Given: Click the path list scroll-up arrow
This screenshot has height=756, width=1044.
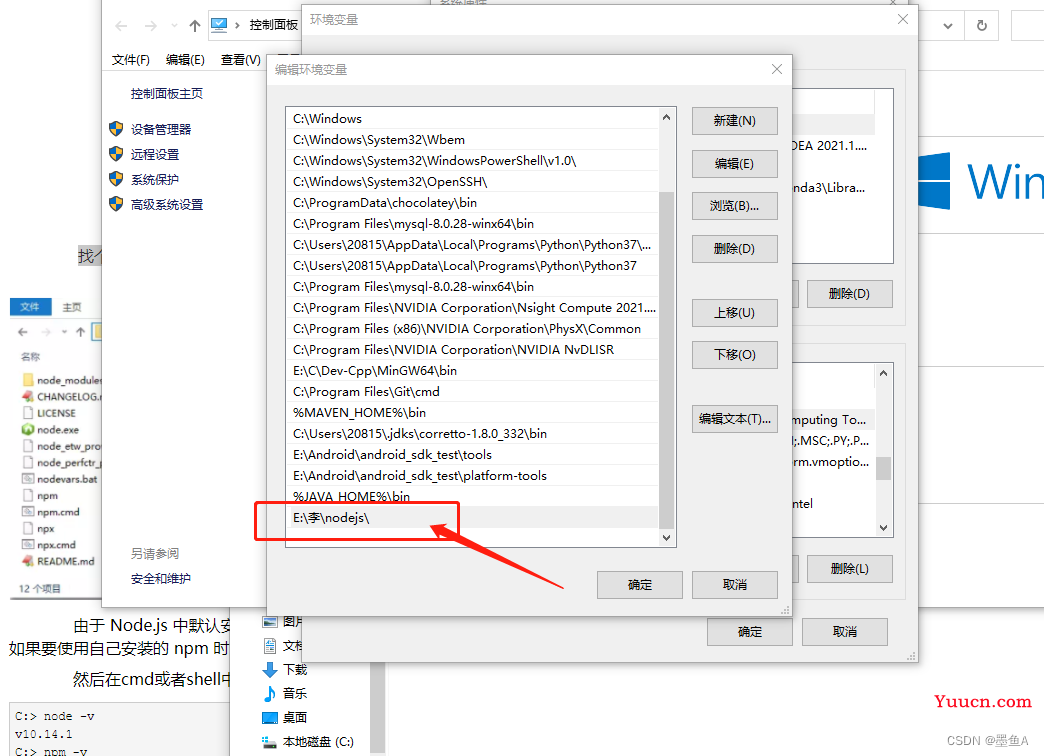Looking at the screenshot, I should (x=666, y=117).
